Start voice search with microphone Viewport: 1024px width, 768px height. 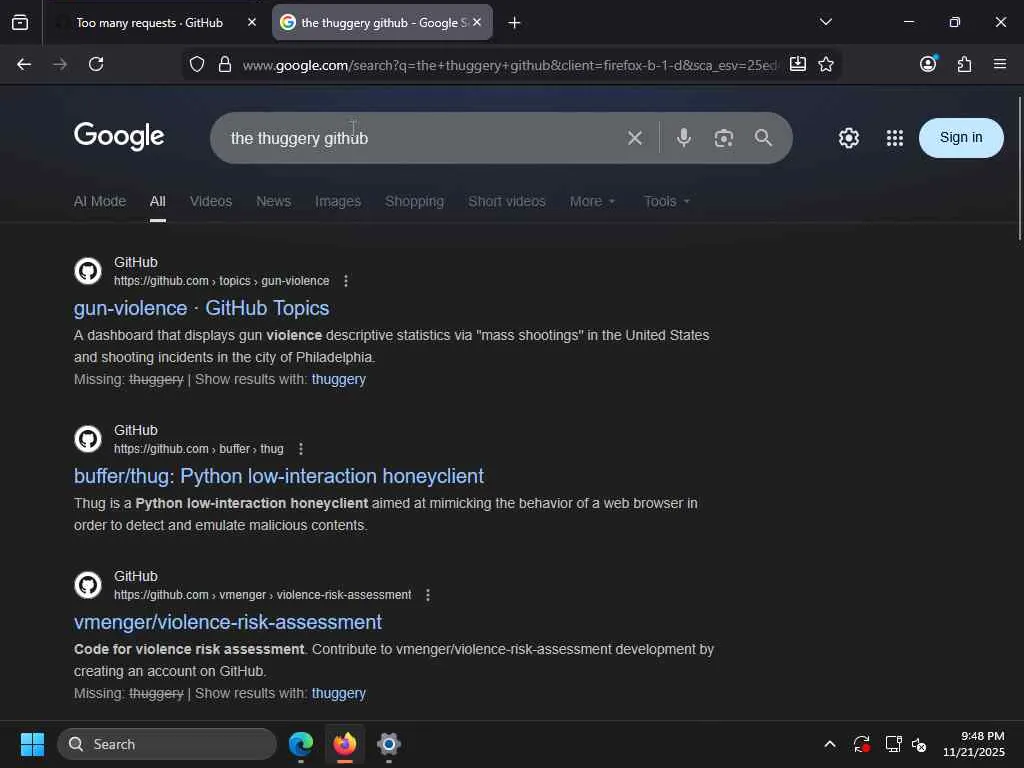click(x=684, y=138)
